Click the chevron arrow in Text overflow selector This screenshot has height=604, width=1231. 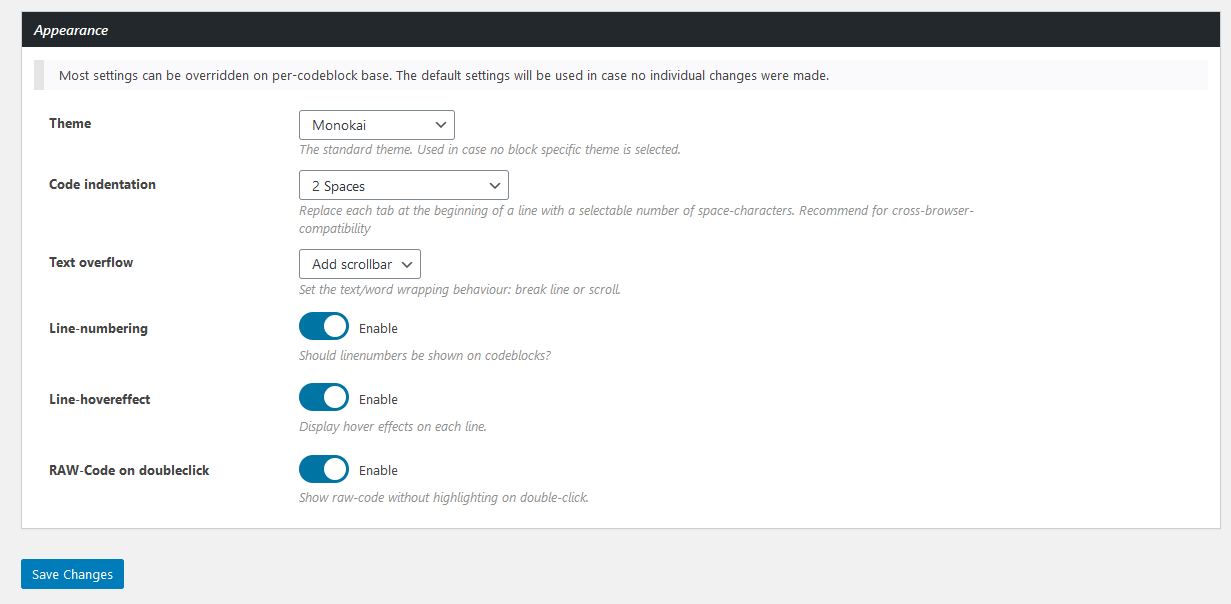[x=406, y=264]
